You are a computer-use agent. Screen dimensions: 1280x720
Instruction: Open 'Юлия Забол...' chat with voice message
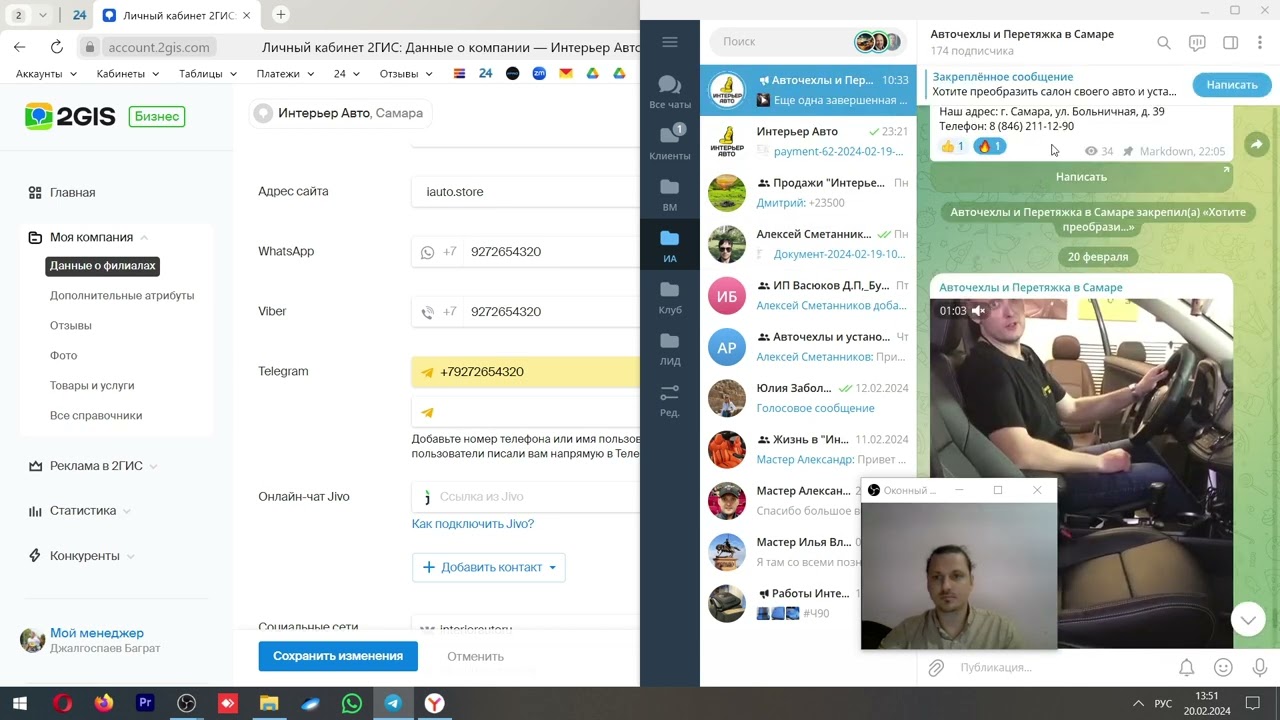tap(808, 397)
